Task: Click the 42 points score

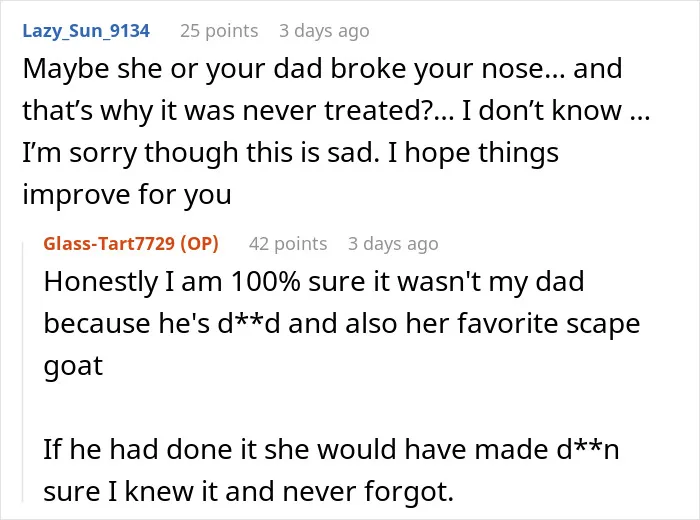Action: tap(288, 244)
